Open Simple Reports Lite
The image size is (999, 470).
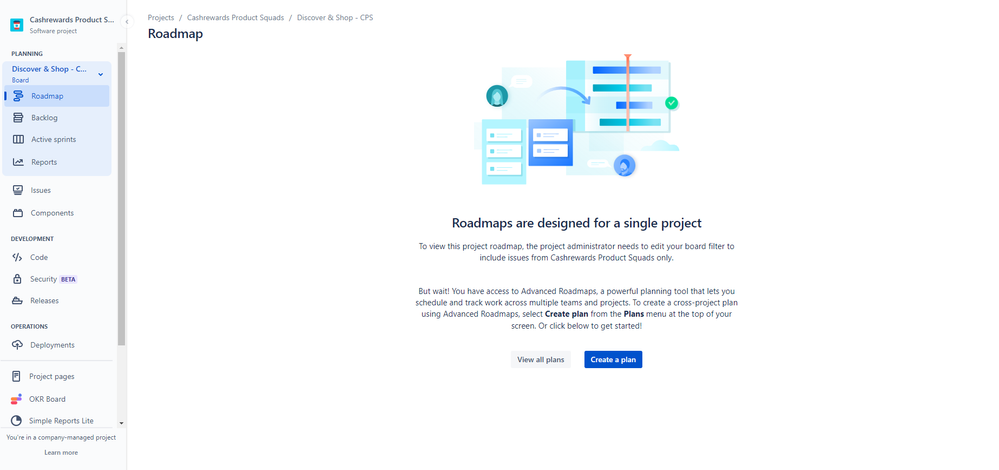click(x=57, y=421)
